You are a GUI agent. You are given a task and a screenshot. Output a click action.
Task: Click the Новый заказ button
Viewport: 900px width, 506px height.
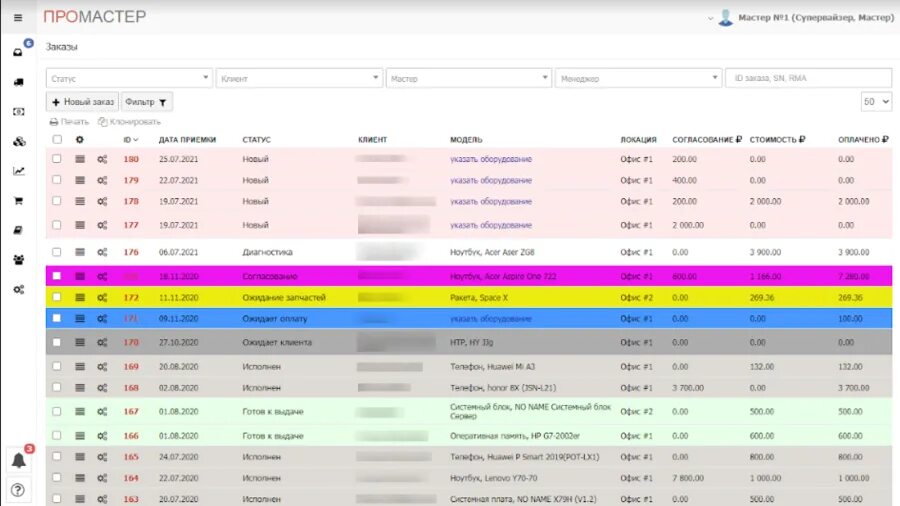[82, 102]
